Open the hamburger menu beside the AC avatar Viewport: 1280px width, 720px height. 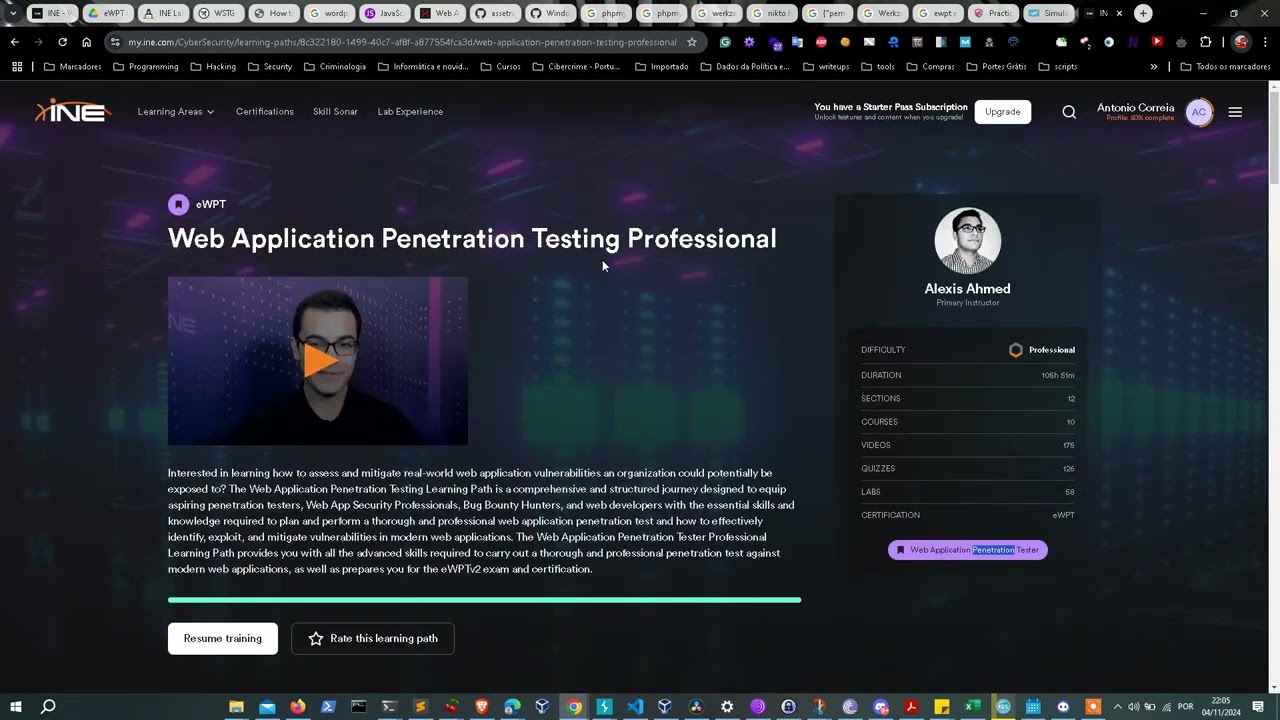tap(1235, 112)
